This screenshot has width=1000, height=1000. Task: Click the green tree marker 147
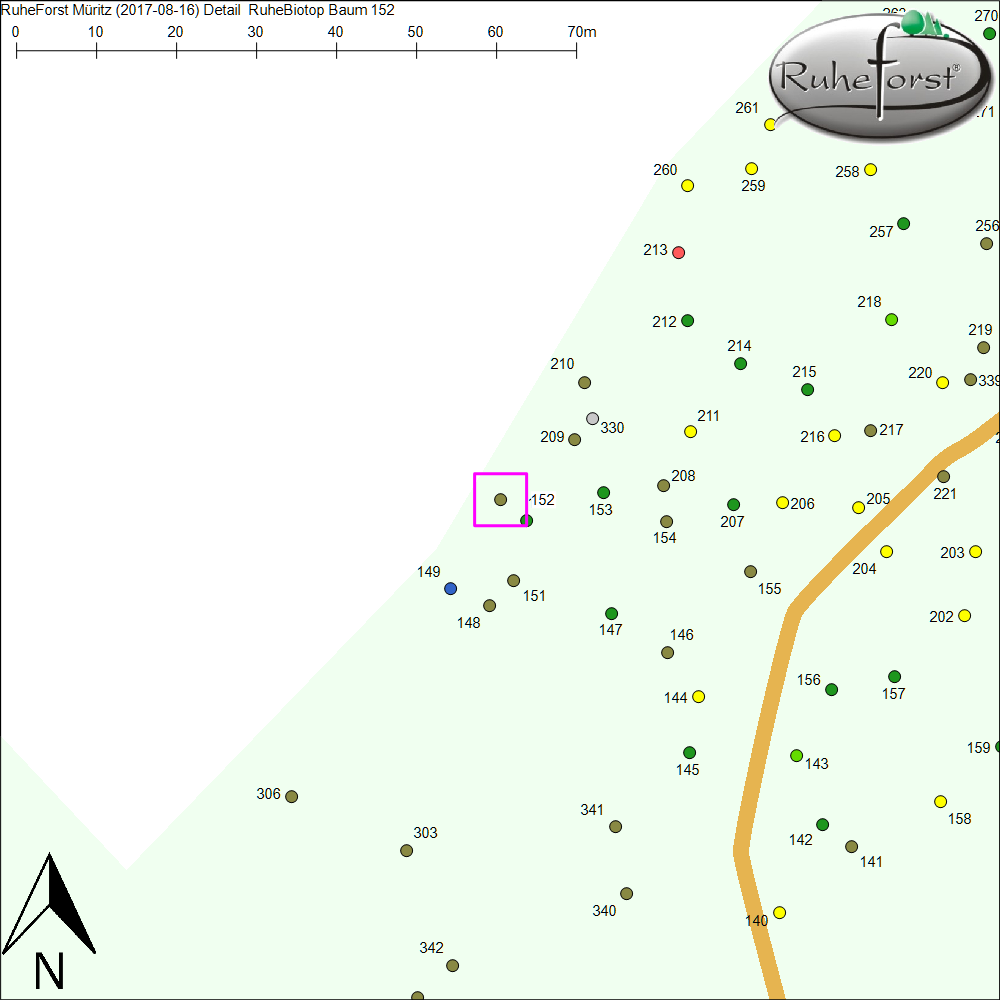612,614
